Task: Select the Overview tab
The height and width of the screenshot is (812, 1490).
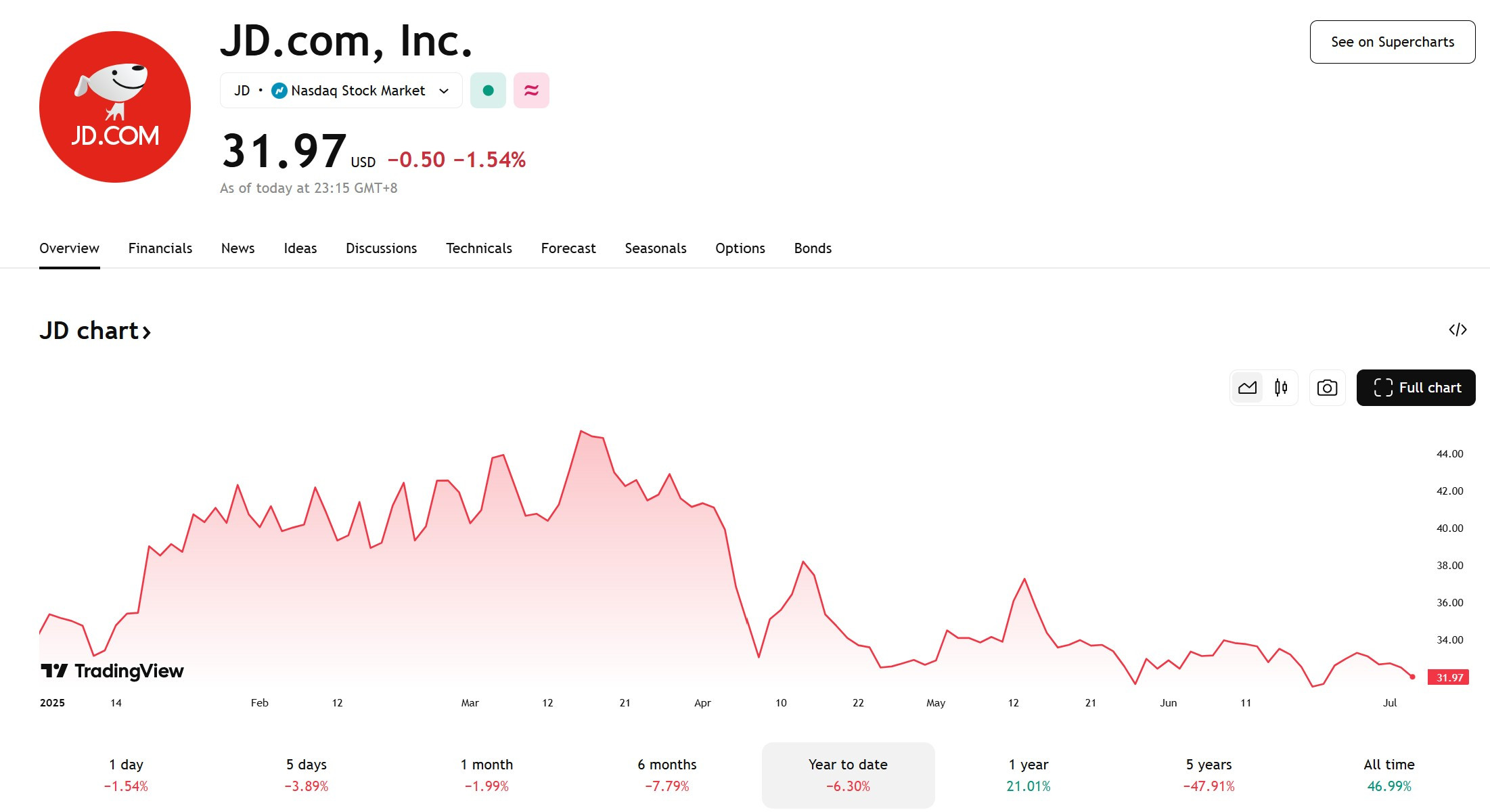Action: [69, 248]
